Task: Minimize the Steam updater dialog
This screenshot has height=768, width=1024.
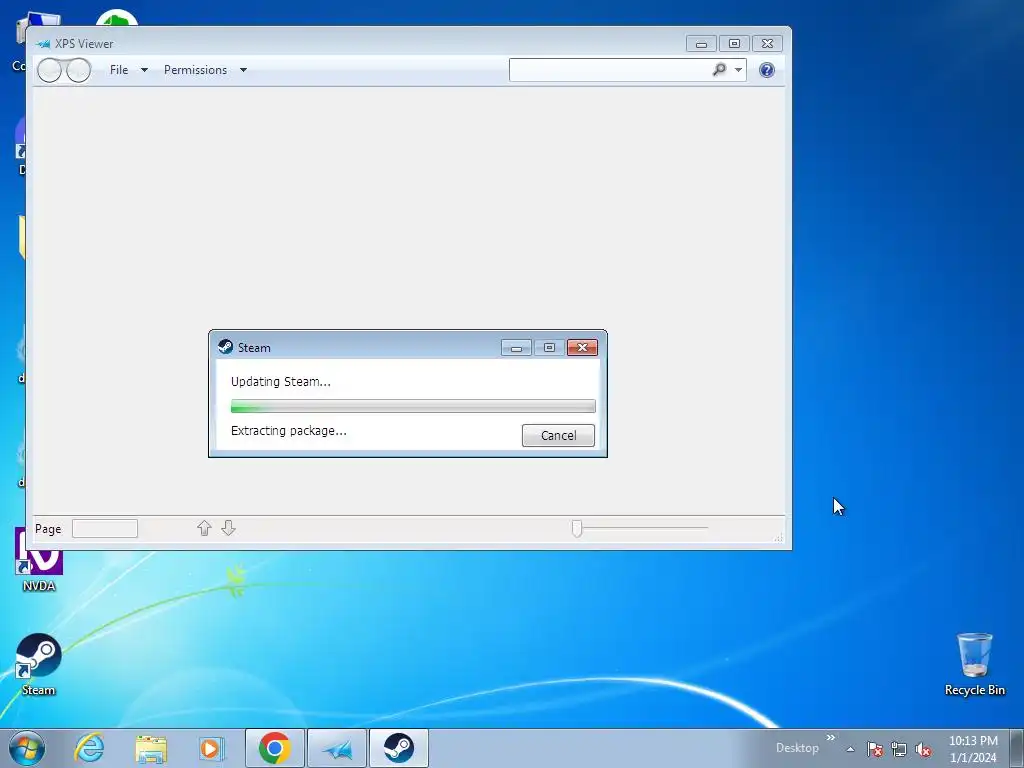Action: click(516, 347)
